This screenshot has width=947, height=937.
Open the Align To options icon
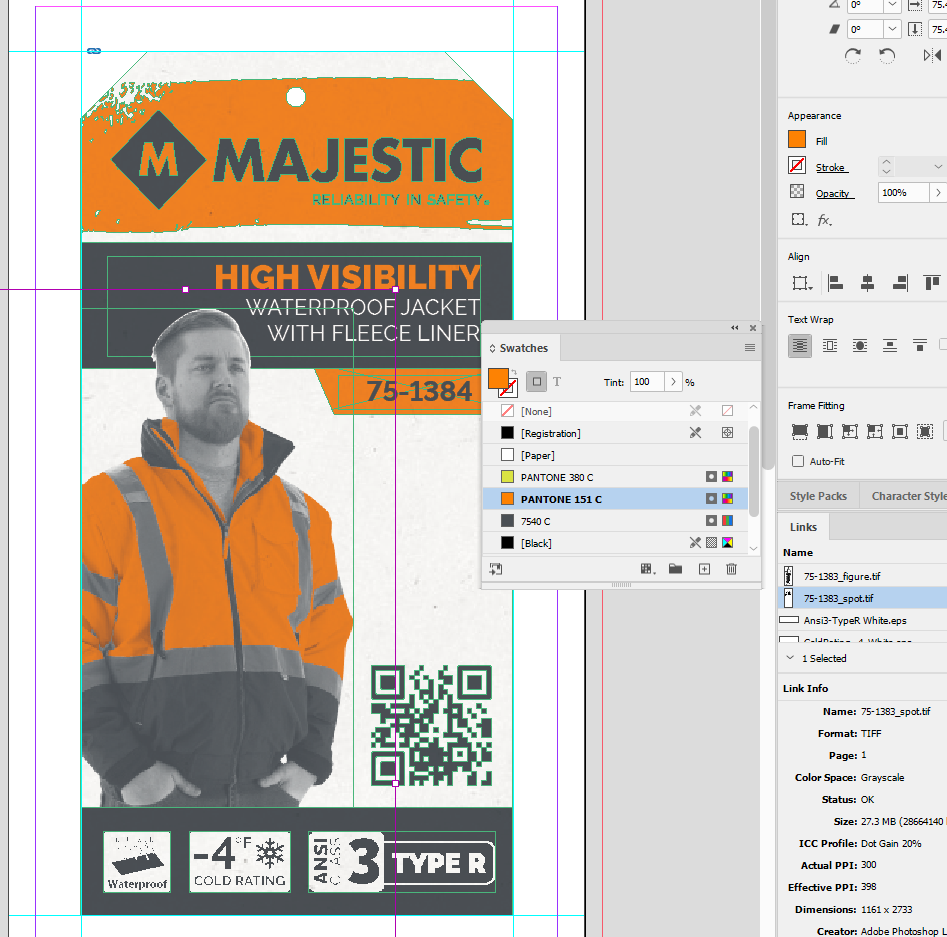click(802, 283)
